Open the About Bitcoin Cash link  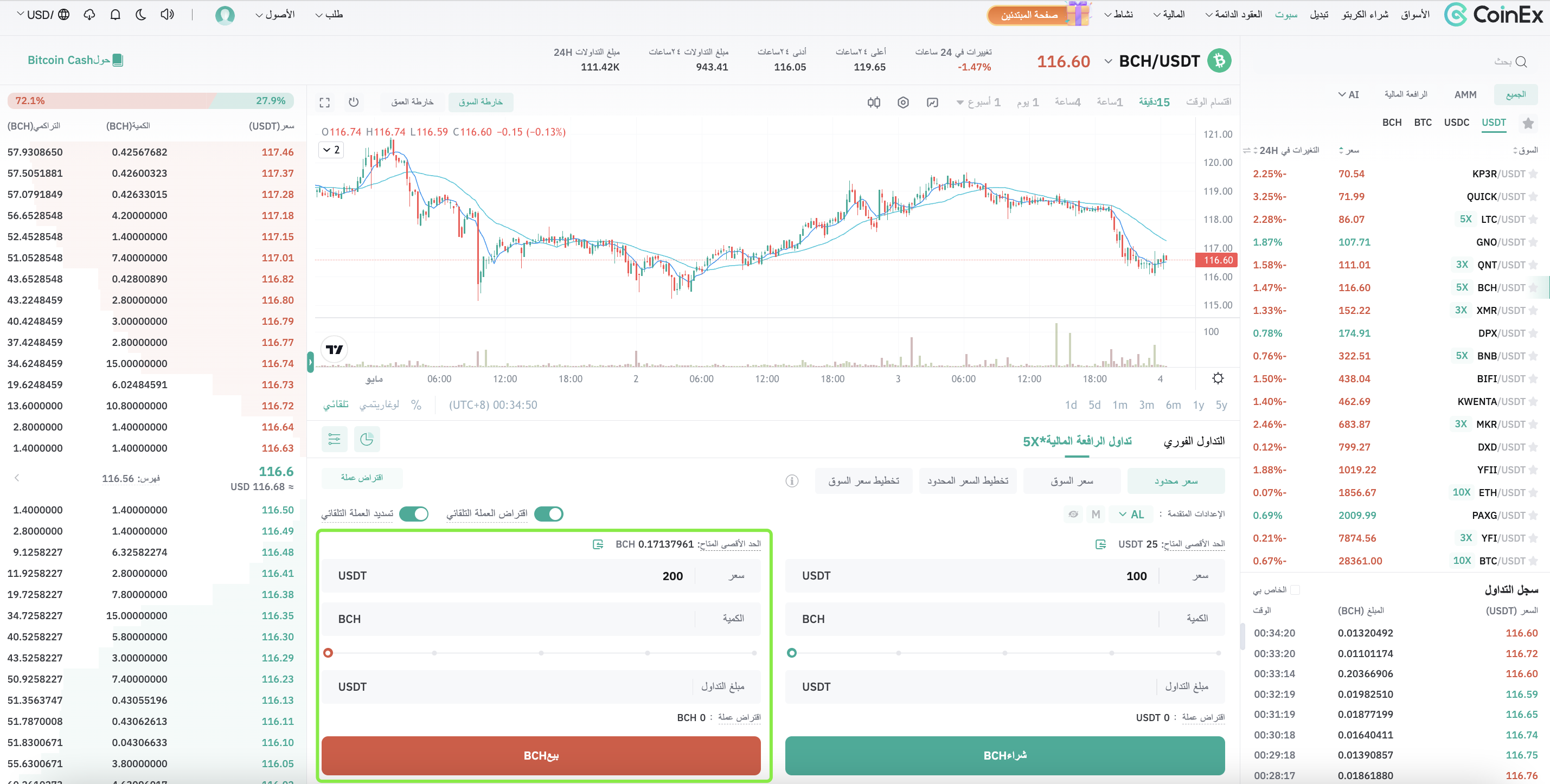click(75, 60)
